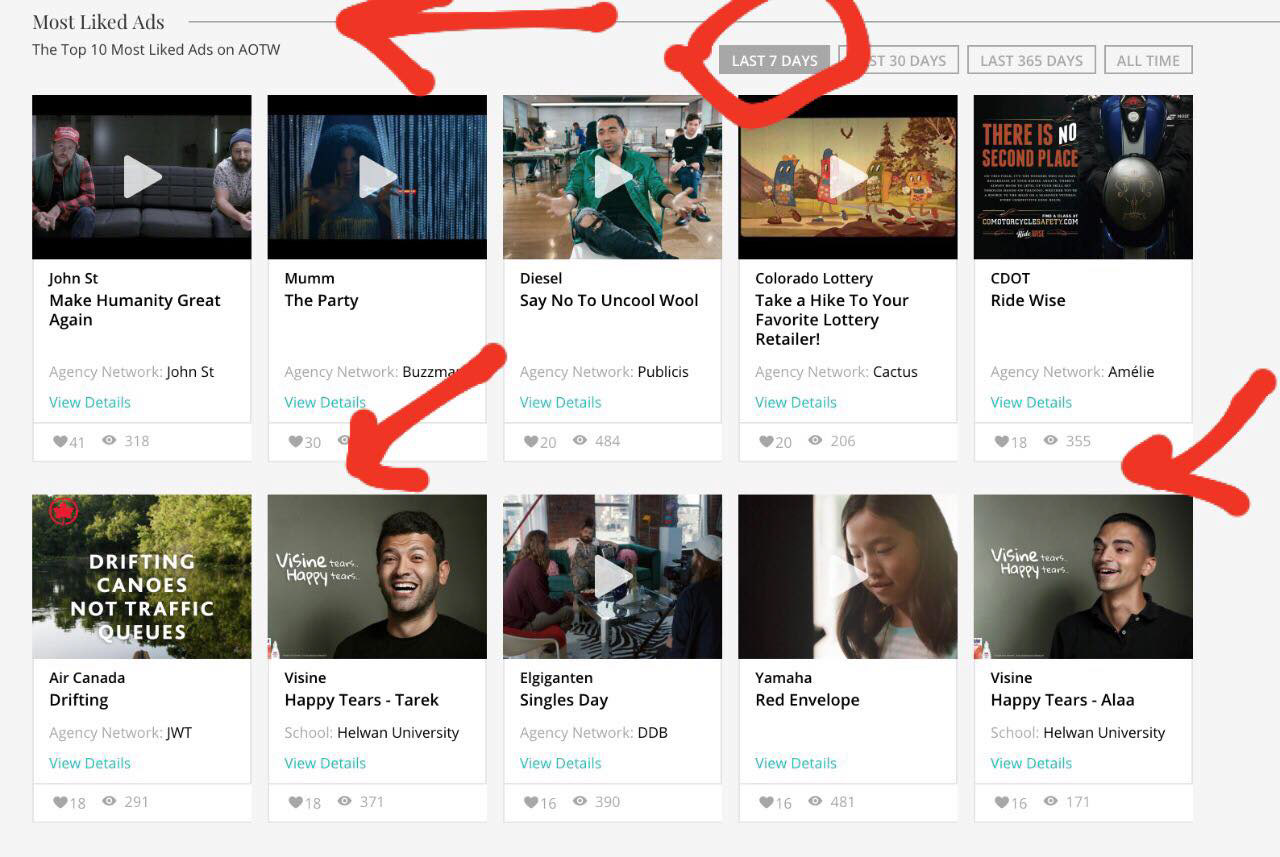Click the 'Singles Day' title

tap(564, 700)
